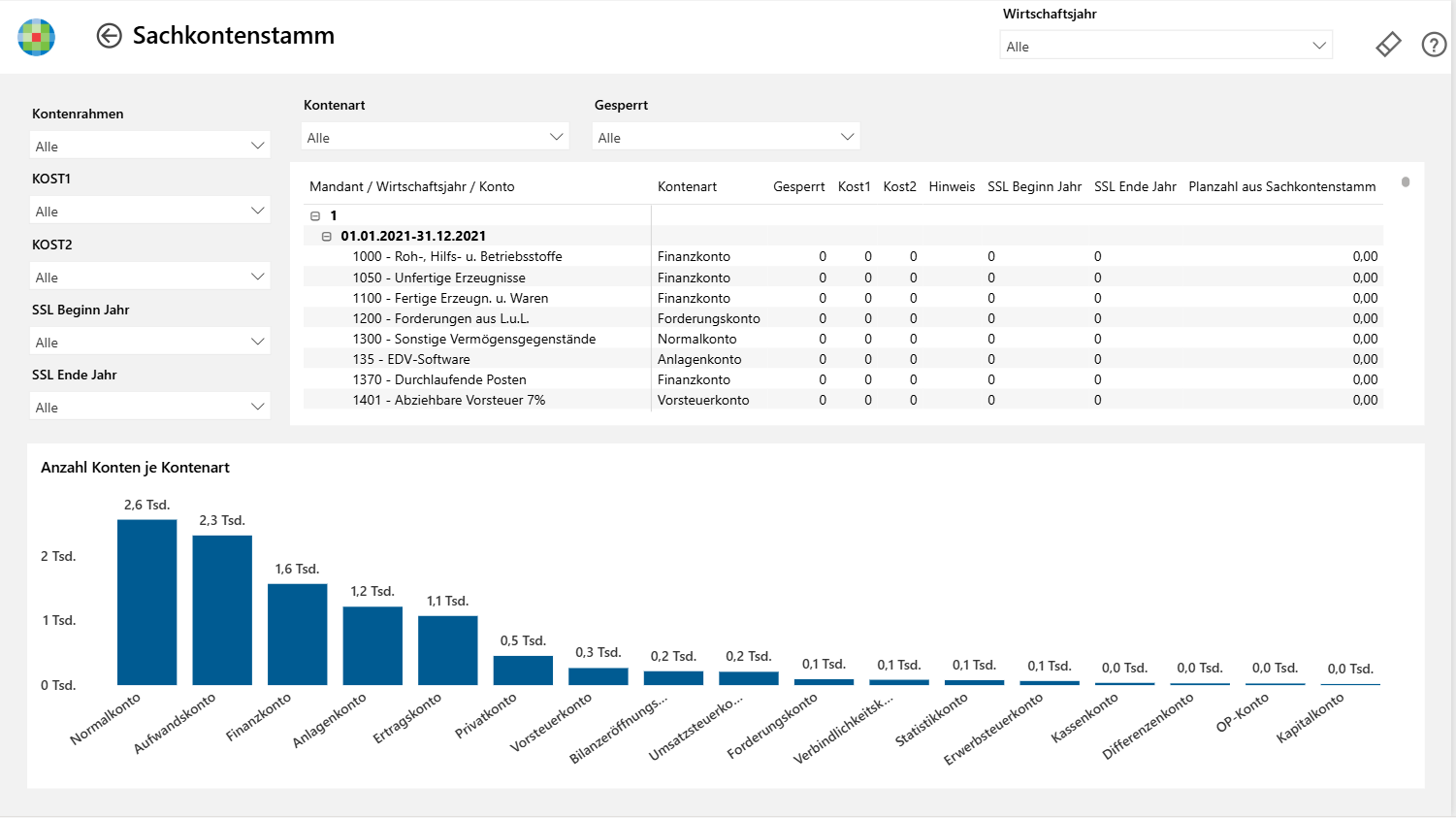Image resolution: width=1456 pixels, height=818 pixels.
Task: Click the eraser clear-filters icon
Action: tap(1388, 45)
